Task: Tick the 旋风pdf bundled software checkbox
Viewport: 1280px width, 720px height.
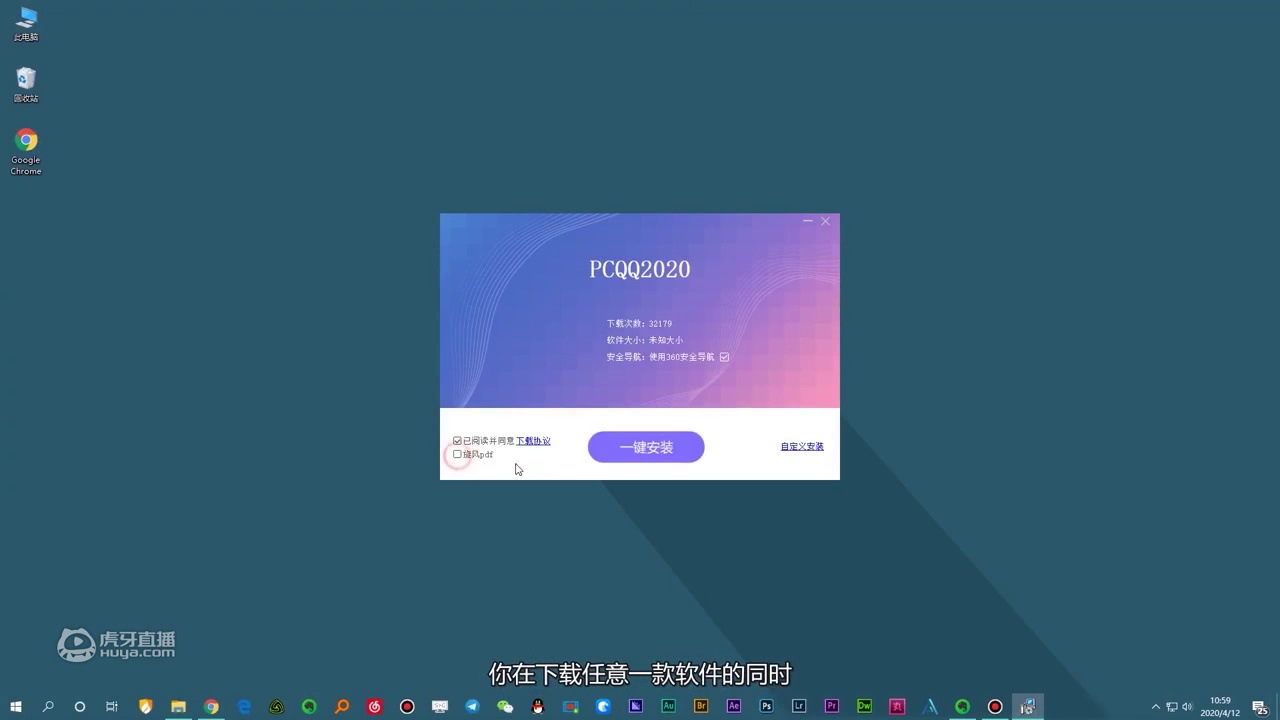Action: [x=457, y=454]
